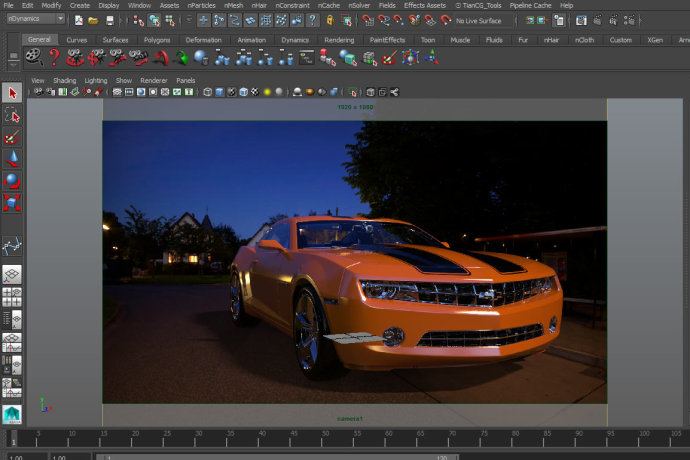This screenshot has height=460, width=690.
Task: Choose the Paint Selection tool
Action: [12, 137]
